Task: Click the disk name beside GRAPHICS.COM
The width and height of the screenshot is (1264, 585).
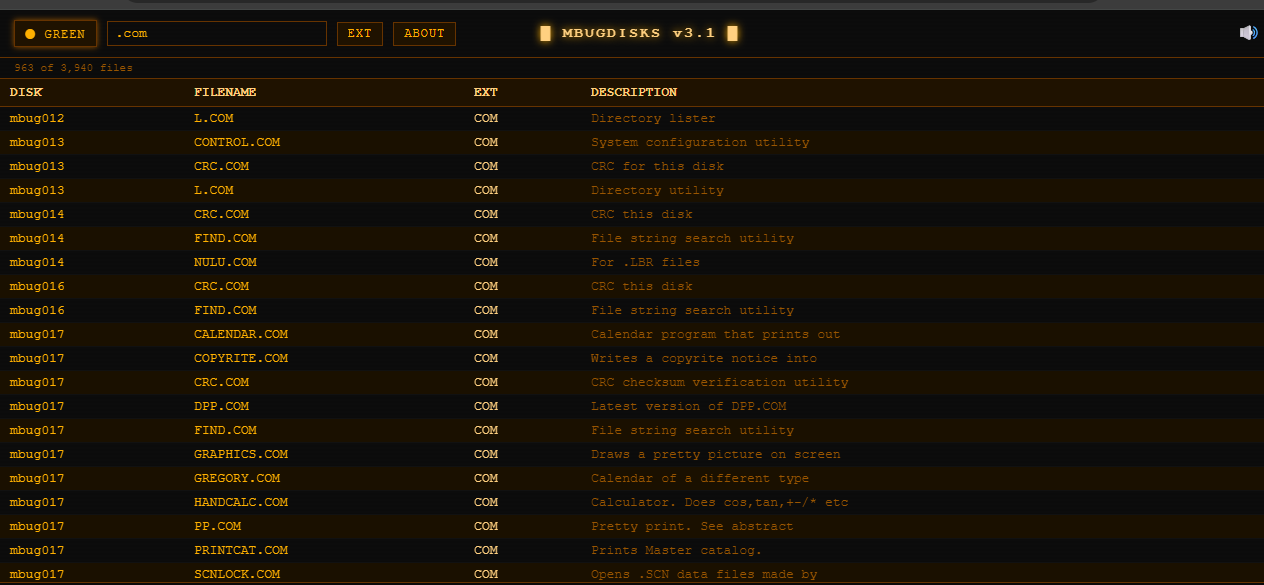Action: click(37, 454)
